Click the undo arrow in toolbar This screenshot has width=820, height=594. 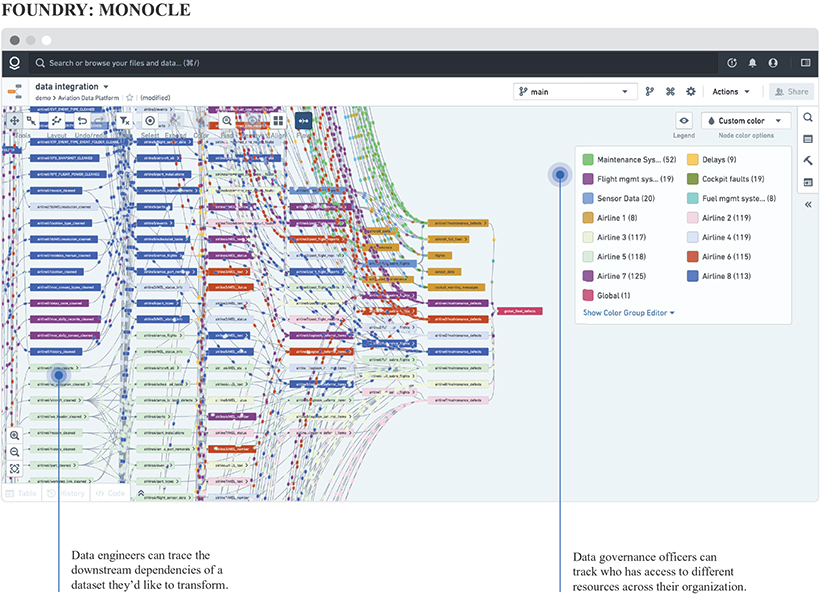pyautogui.click(x=82, y=120)
